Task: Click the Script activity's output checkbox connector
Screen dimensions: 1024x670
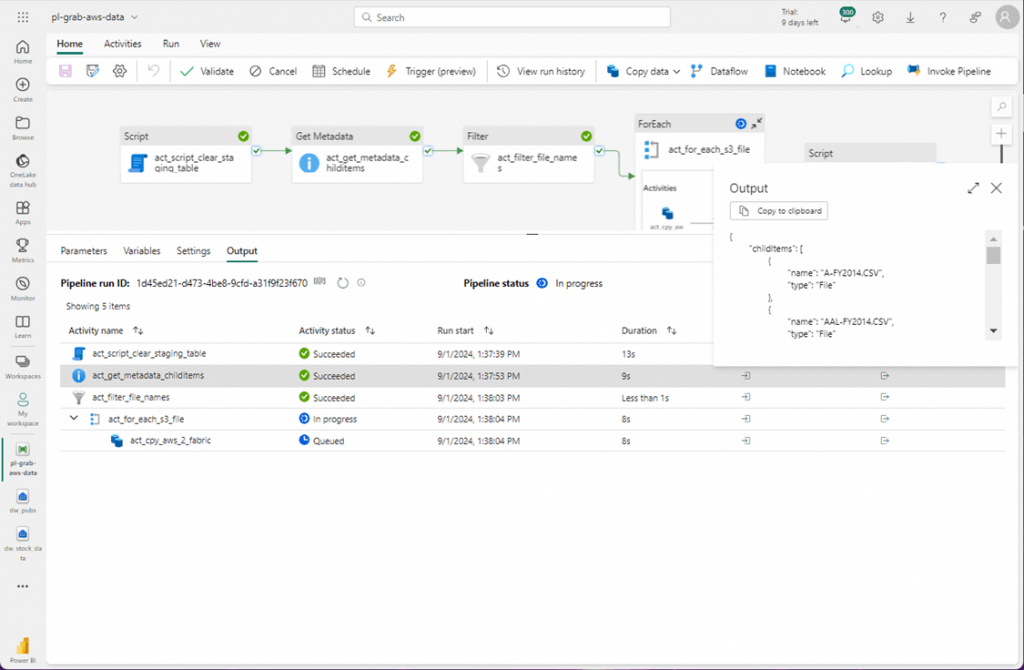Action: [258, 151]
